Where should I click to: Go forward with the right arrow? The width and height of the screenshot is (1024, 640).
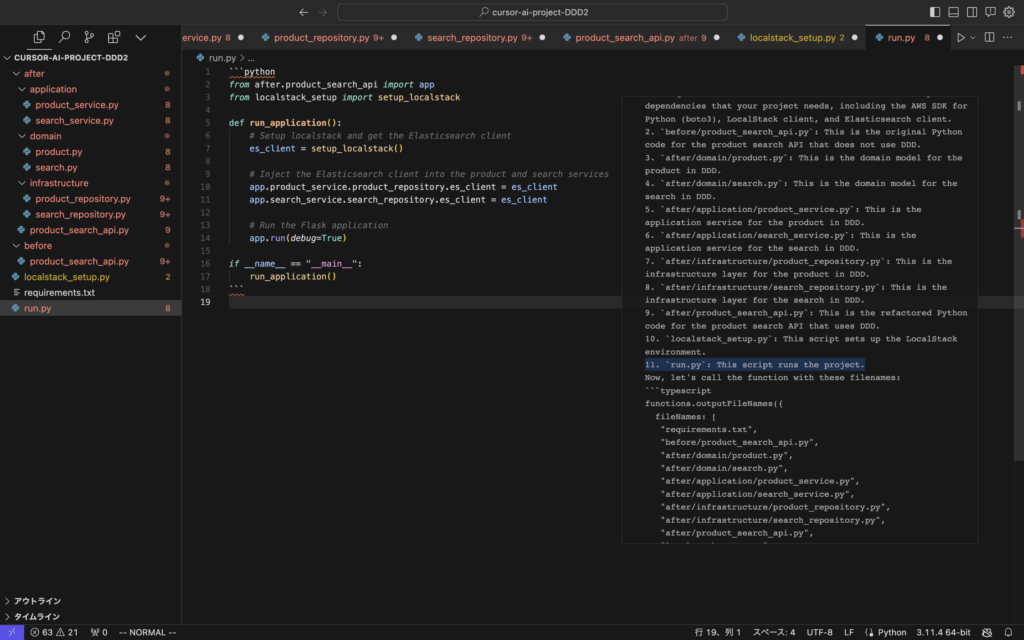[x=323, y=12]
